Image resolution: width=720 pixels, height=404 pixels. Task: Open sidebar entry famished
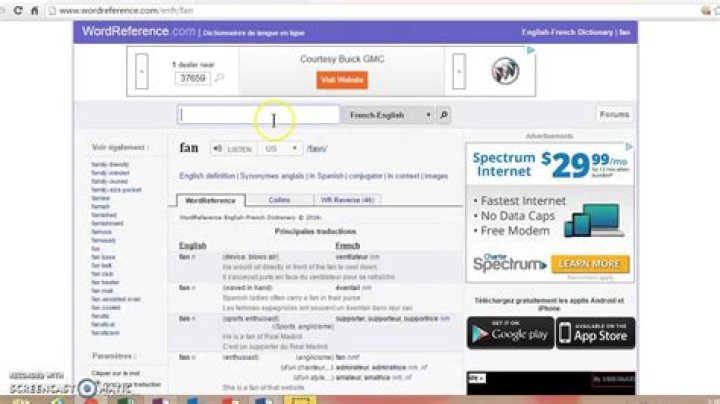[x=104, y=215]
